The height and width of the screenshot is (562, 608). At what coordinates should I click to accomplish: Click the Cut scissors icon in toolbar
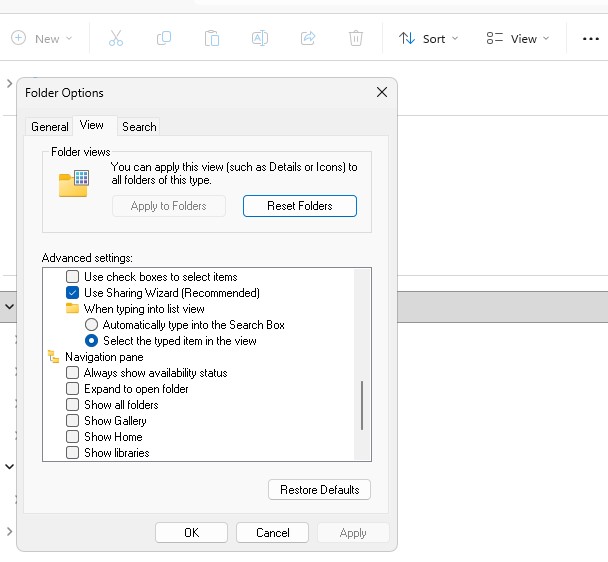115,39
